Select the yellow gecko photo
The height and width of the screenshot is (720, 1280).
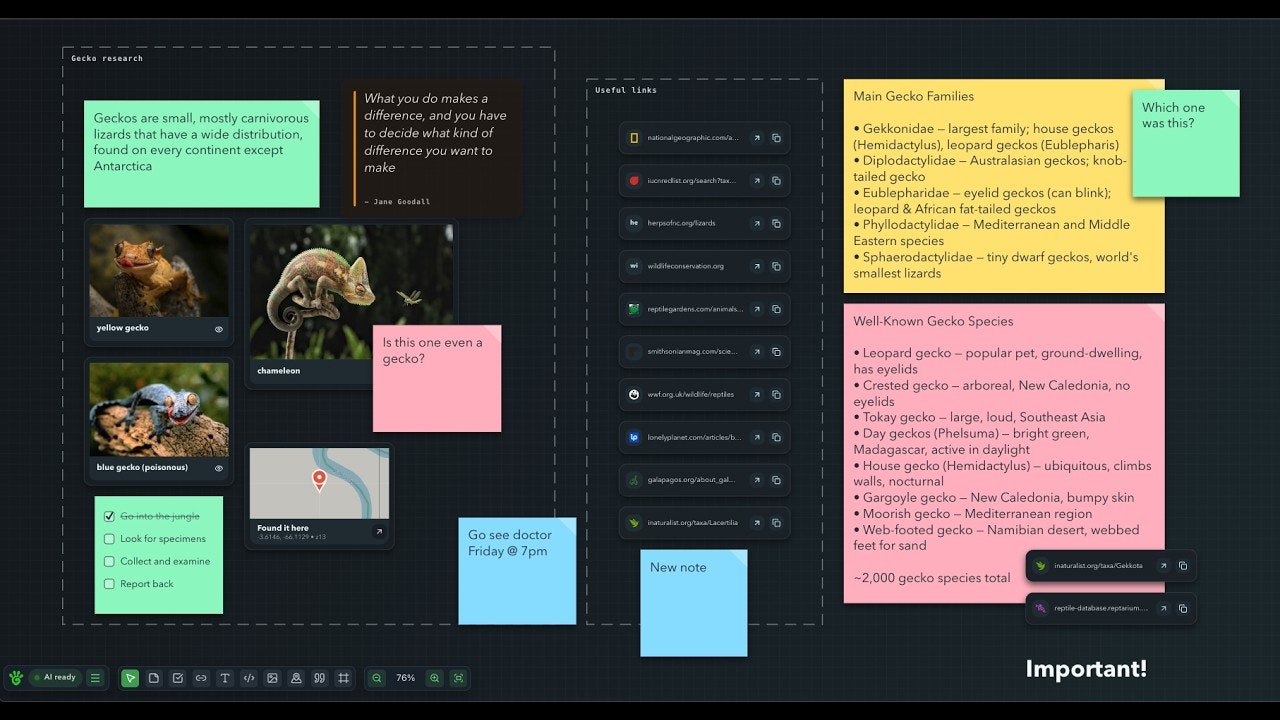159,270
